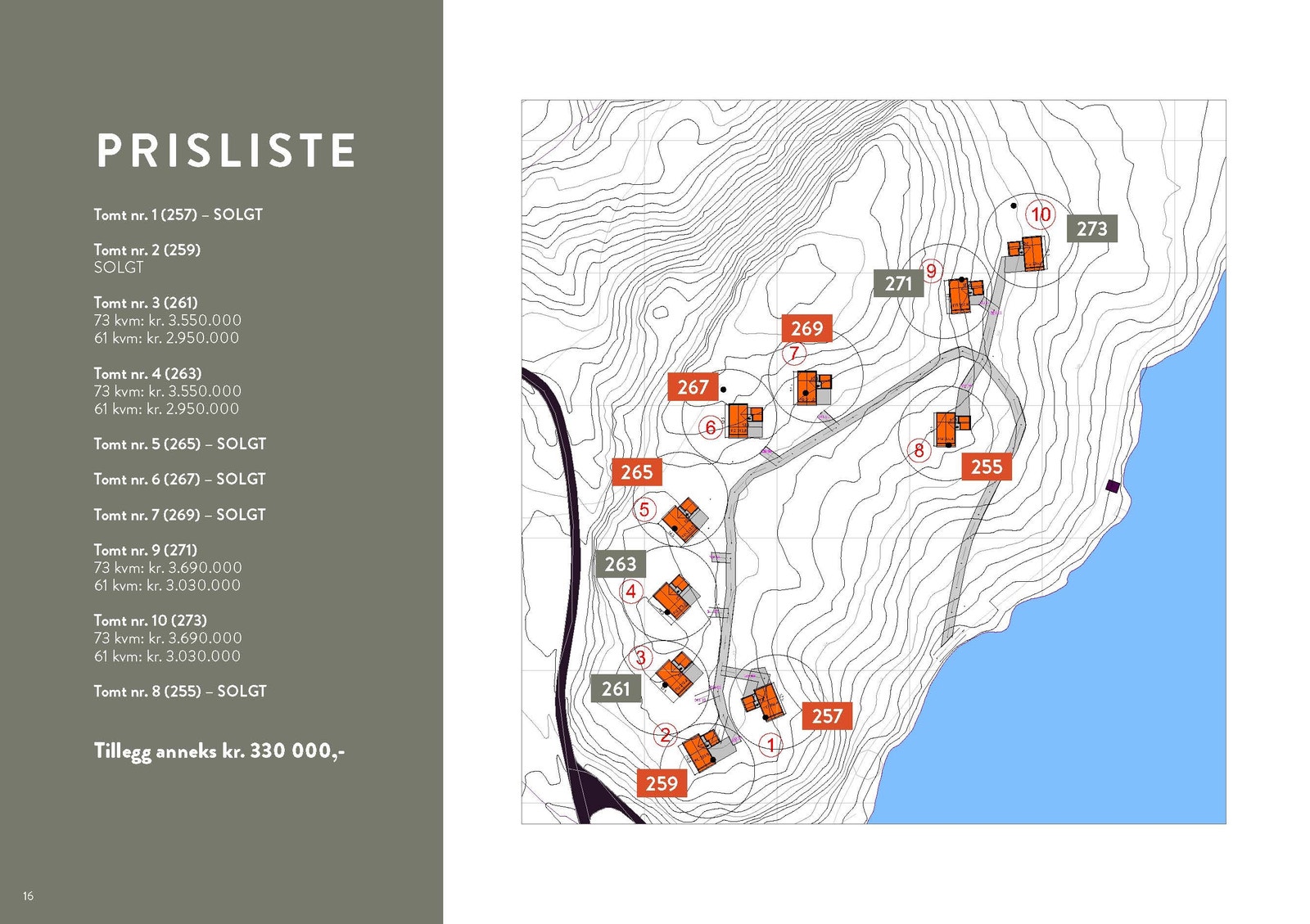Screen dimensions: 1310x924
Task: Click the blue water area on map
Action: click(x=1097, y=696)
